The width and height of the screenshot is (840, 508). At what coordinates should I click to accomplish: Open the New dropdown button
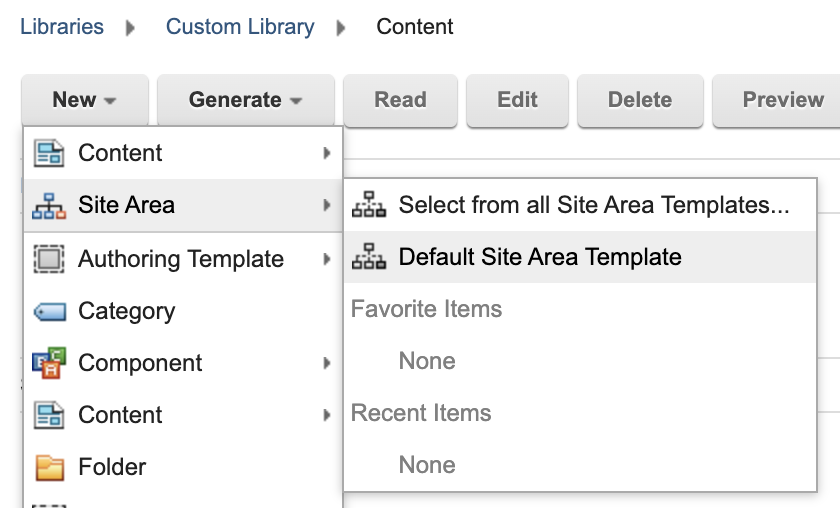point(85,100)
